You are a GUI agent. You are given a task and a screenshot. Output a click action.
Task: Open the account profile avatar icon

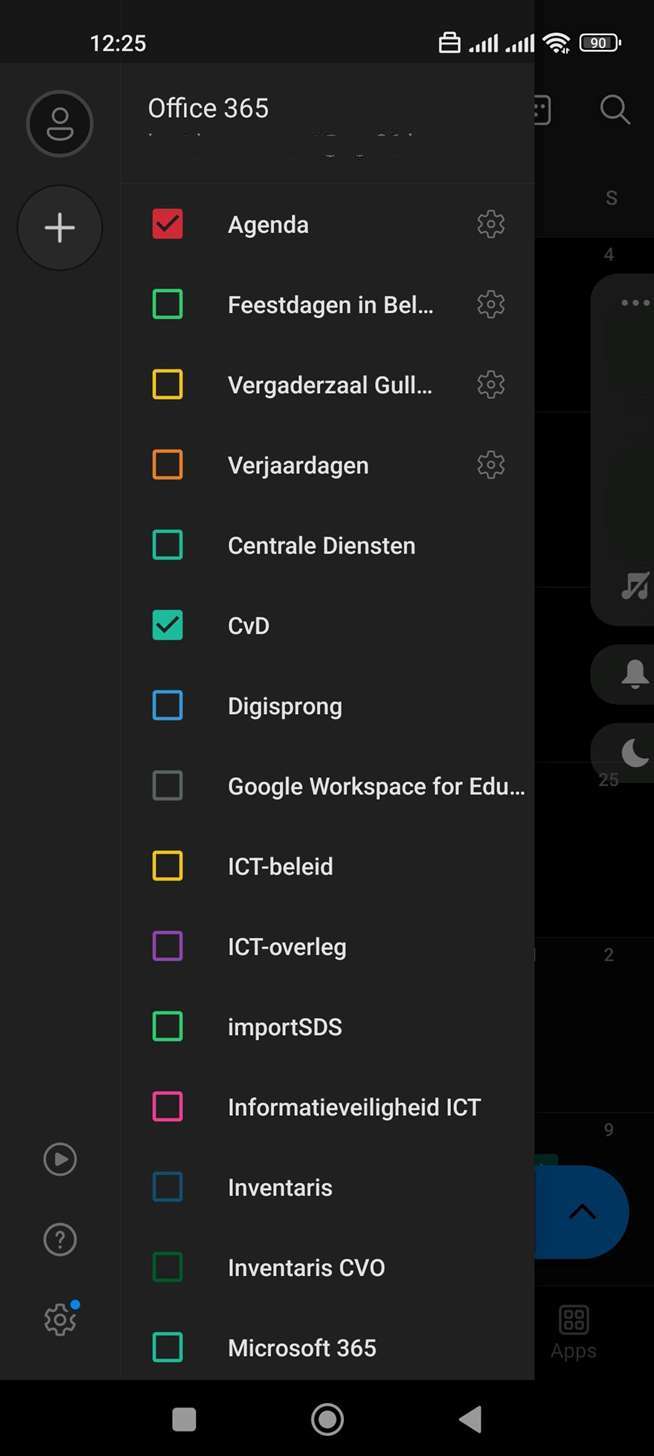[60, 124]
